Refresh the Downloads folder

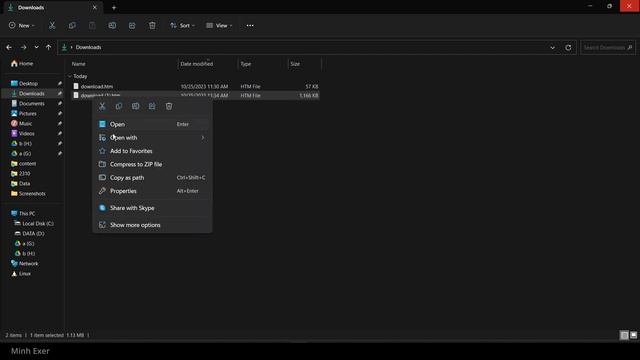point(568,47)
